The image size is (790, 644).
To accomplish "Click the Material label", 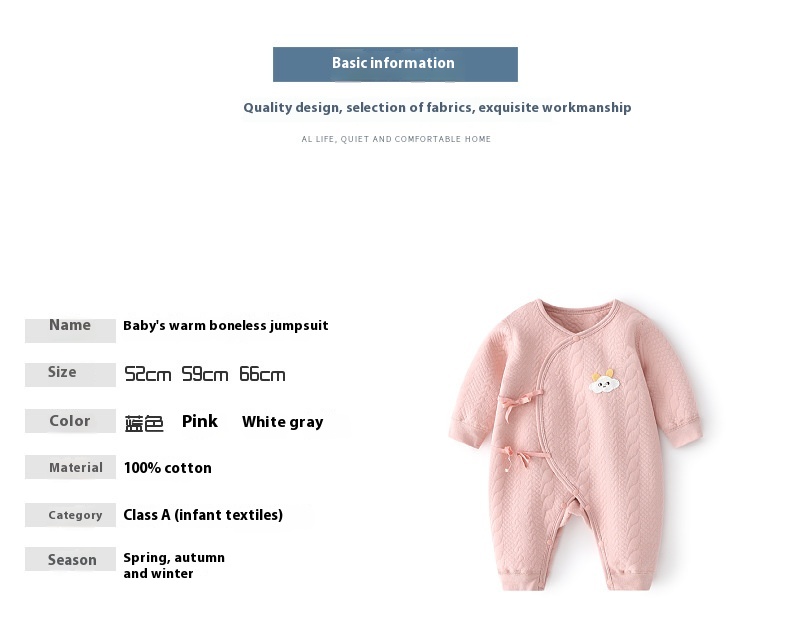I will point(76,468).
